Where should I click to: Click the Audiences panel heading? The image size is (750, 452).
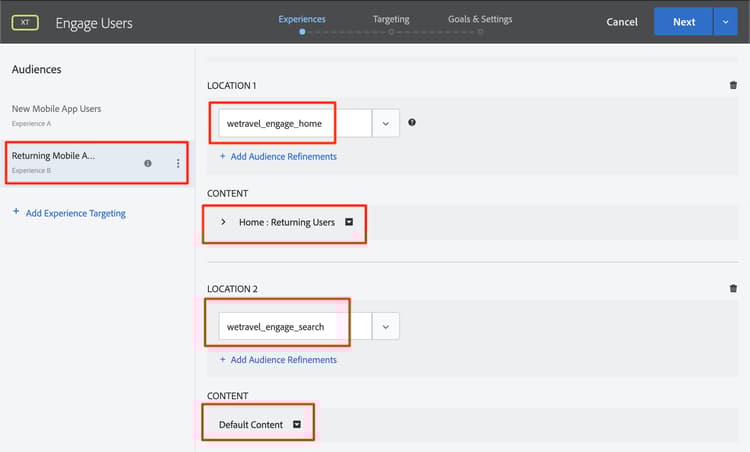[36, 69]
